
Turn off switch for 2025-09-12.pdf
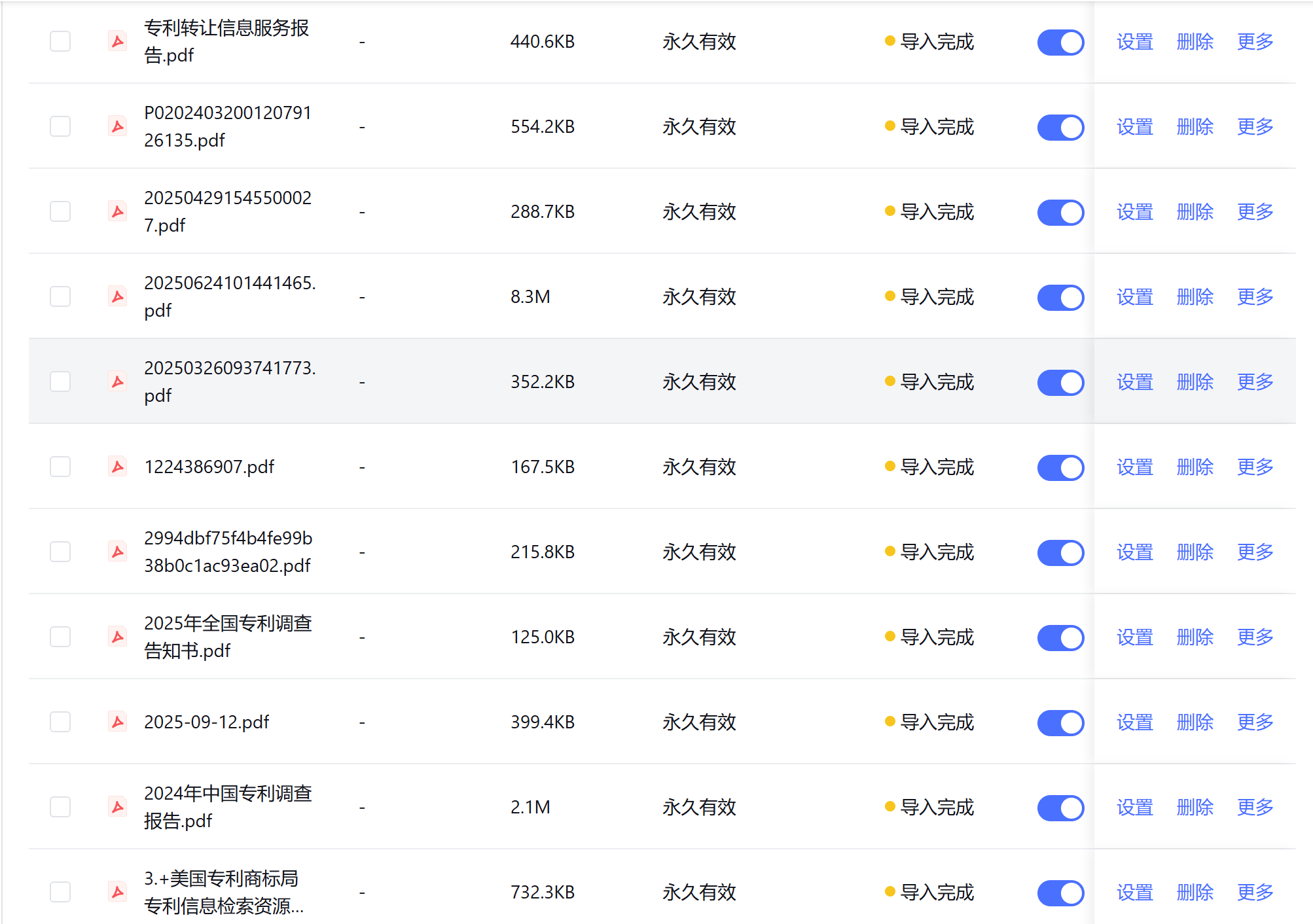[1060, 722]
